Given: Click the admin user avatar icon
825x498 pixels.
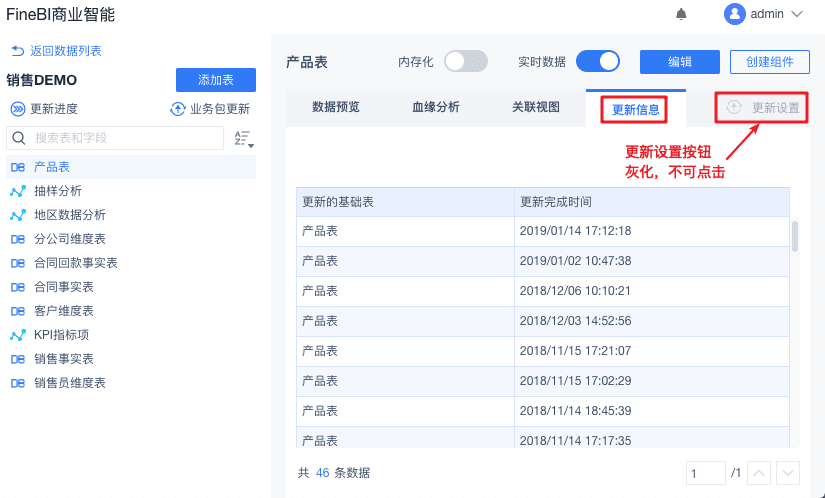Looking at the screenshot, I should (735, 14).
